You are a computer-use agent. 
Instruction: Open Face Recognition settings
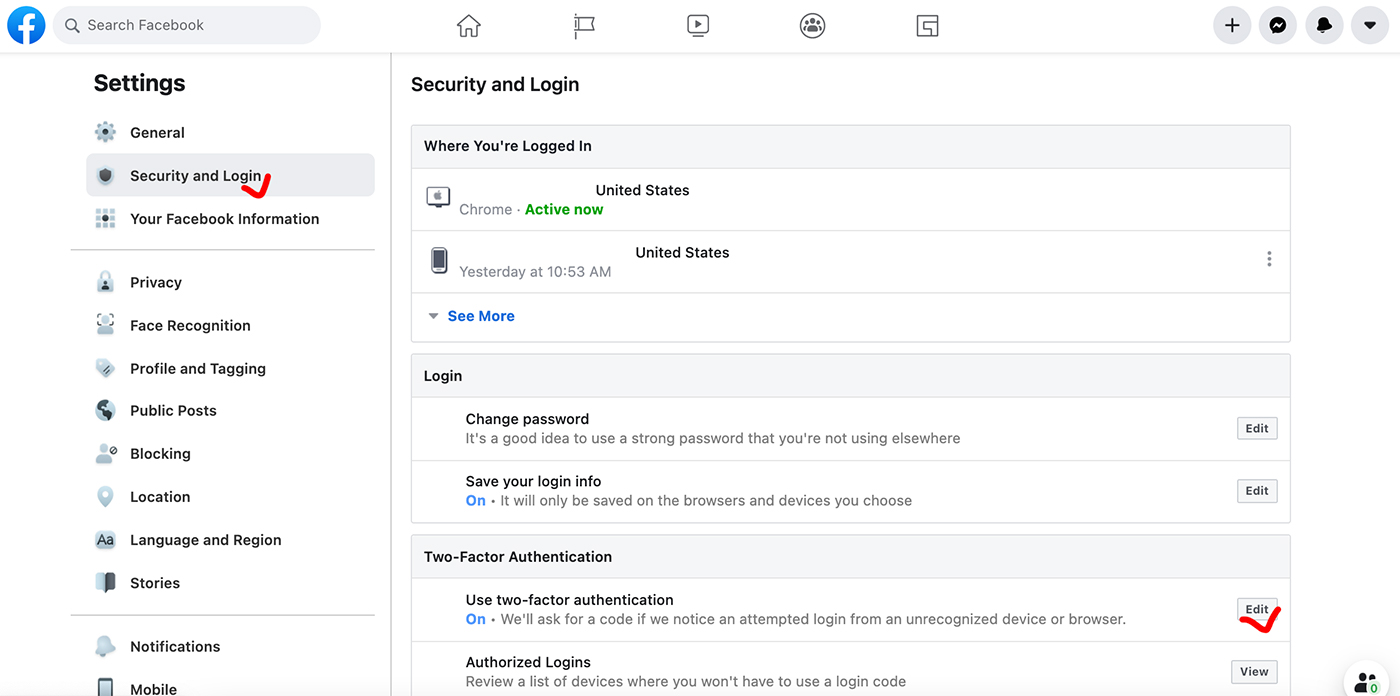[x=190, y=326]
